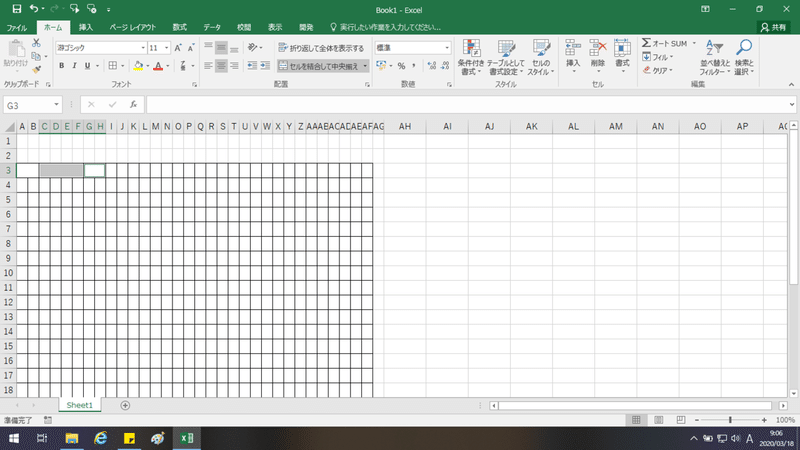This screenshot has width=800, height=450.
Task: Open the font name 游ゴシック dropdown
Action: [143, 48]
